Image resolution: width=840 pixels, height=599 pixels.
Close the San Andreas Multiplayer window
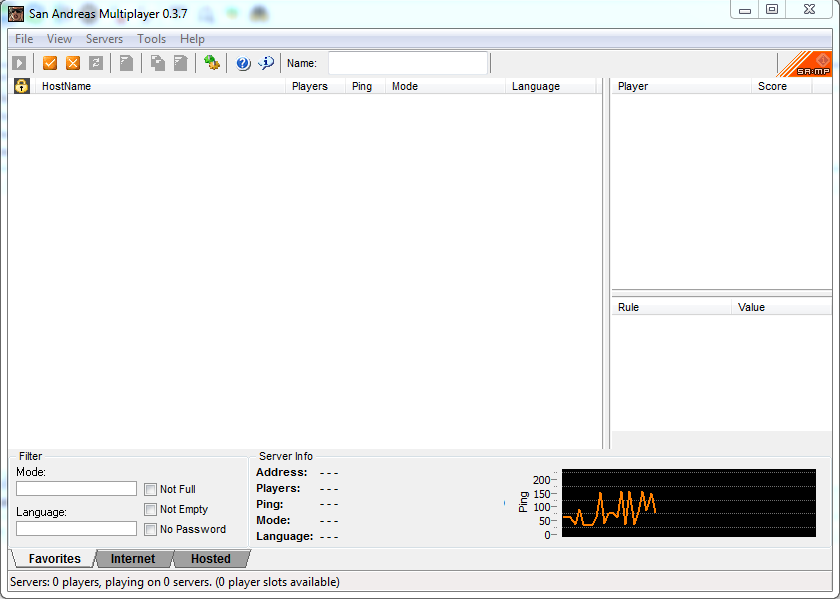[x=809, y=9]
